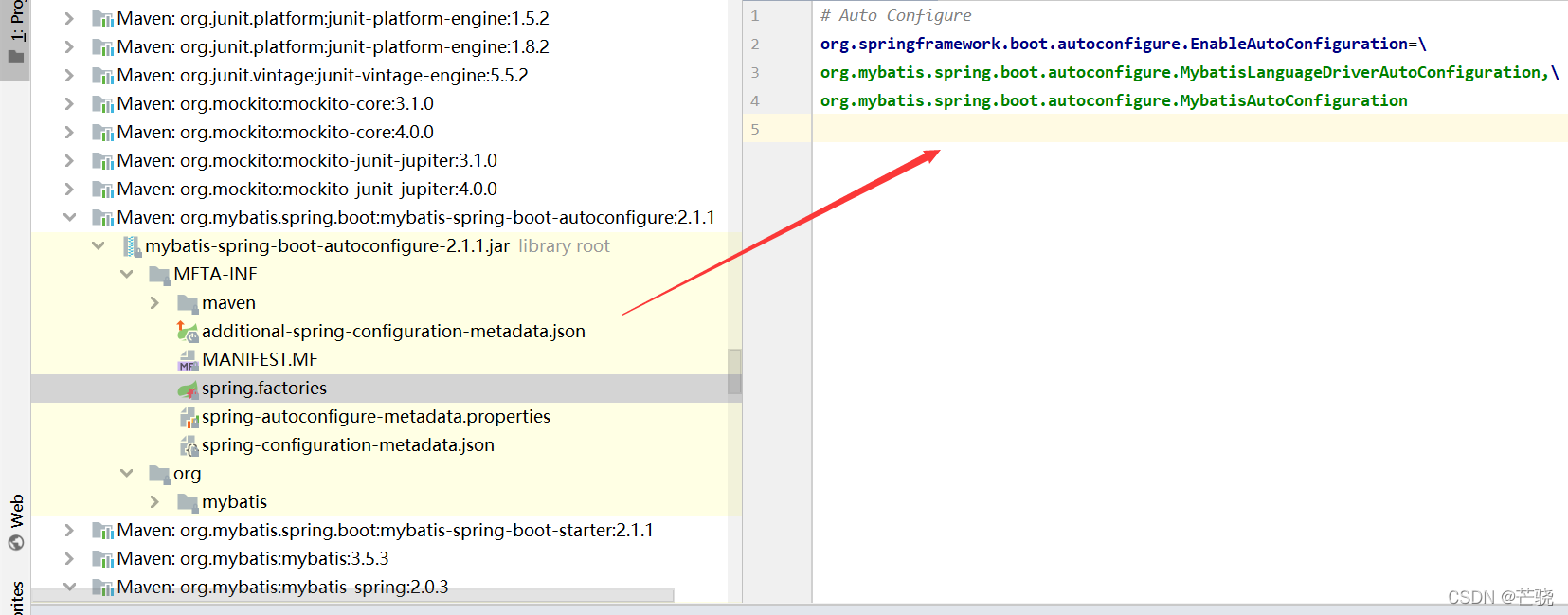The width and height of the screenshot is (1568, 615).
Task: Click the Web tool window globe icon
Action: pyautogui.click(x=16, y=542)
